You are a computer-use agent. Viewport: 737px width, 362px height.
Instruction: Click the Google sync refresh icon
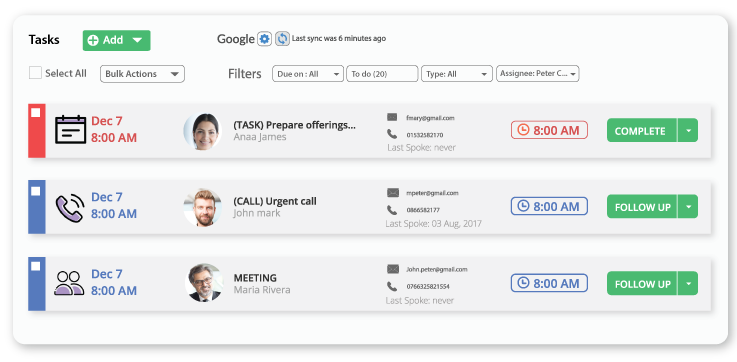pyautogui.click(x=282, y=39)
